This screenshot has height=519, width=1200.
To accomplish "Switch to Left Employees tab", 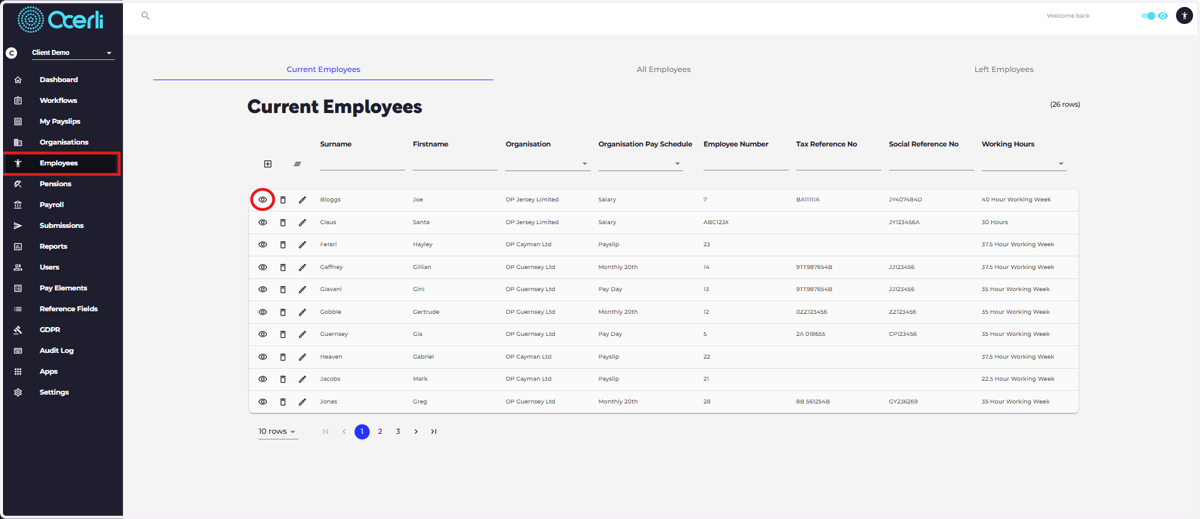I will click(1004, 70).
